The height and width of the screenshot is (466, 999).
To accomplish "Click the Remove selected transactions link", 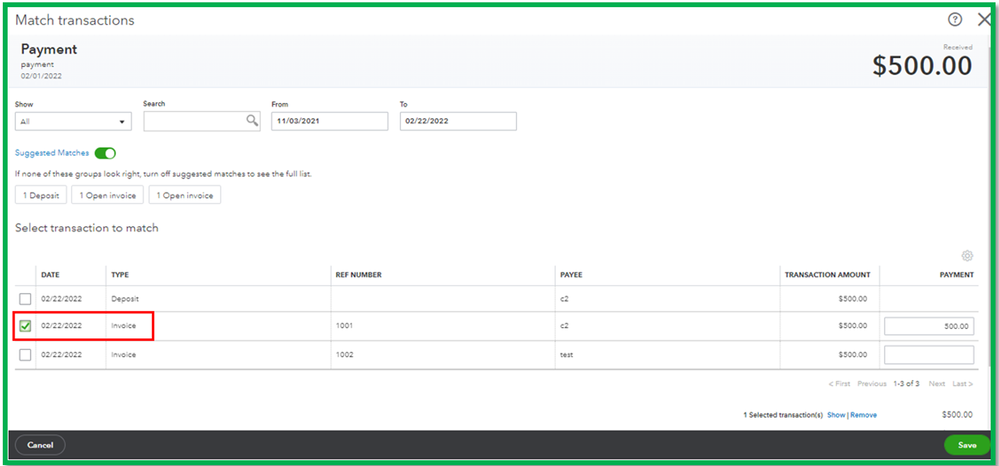I will tap(863, 415).
